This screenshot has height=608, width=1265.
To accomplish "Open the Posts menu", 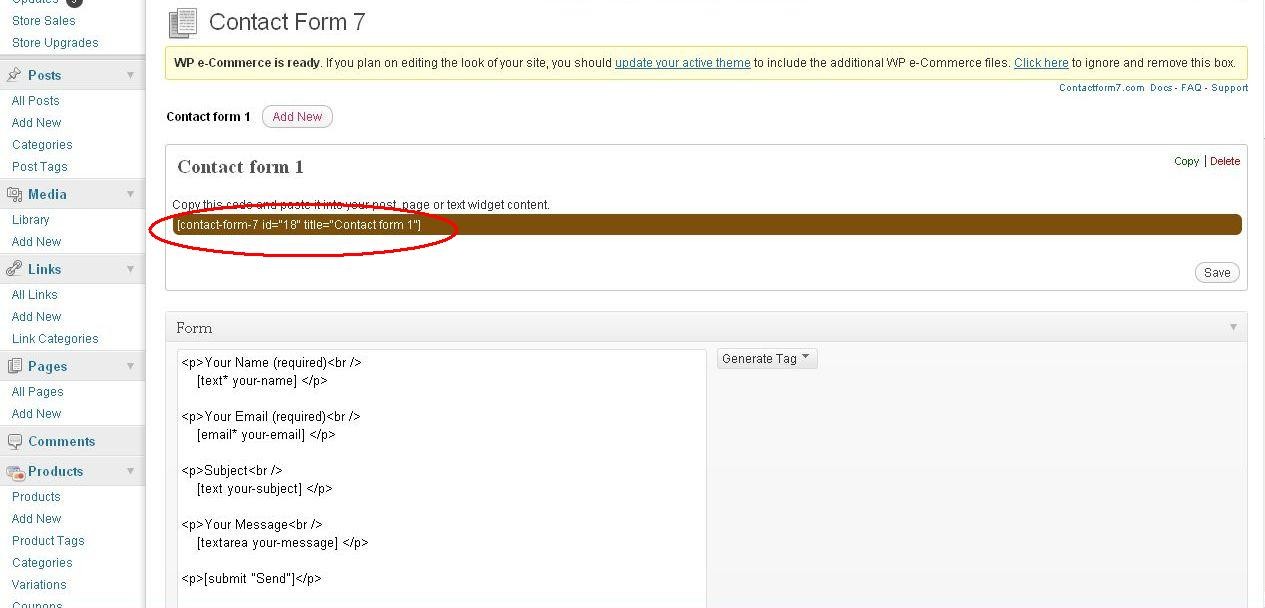I will pyautogui.click(x=45, y=75).
